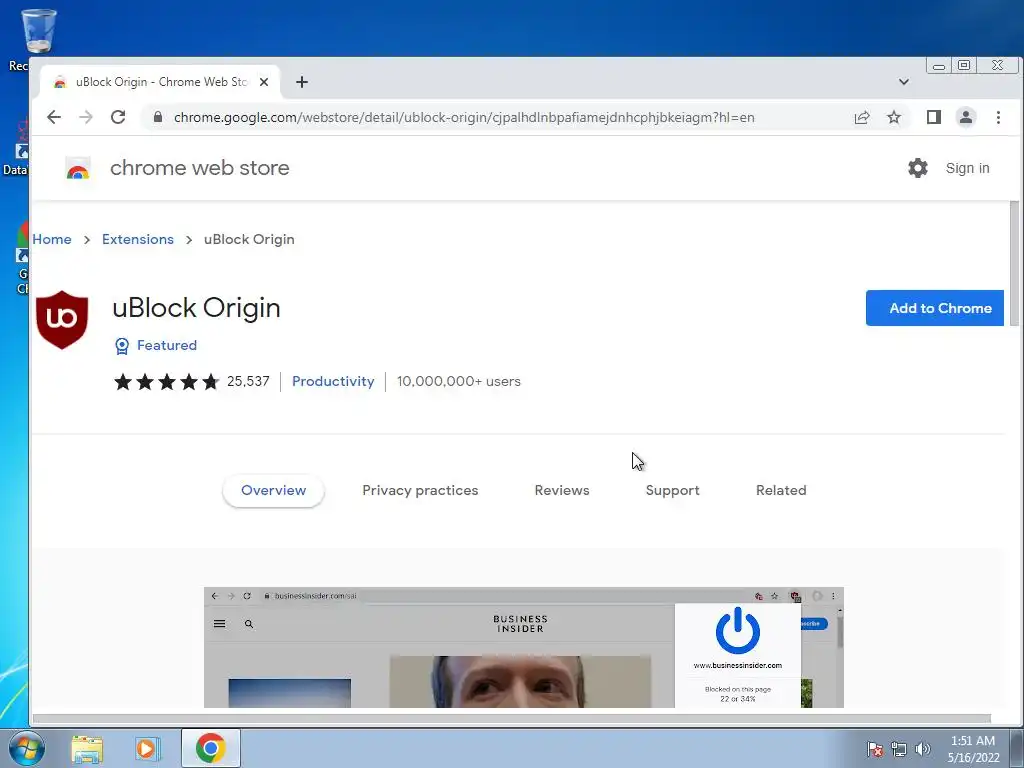
Task: Click the five-star rating
Action: (x=167, y=381)
